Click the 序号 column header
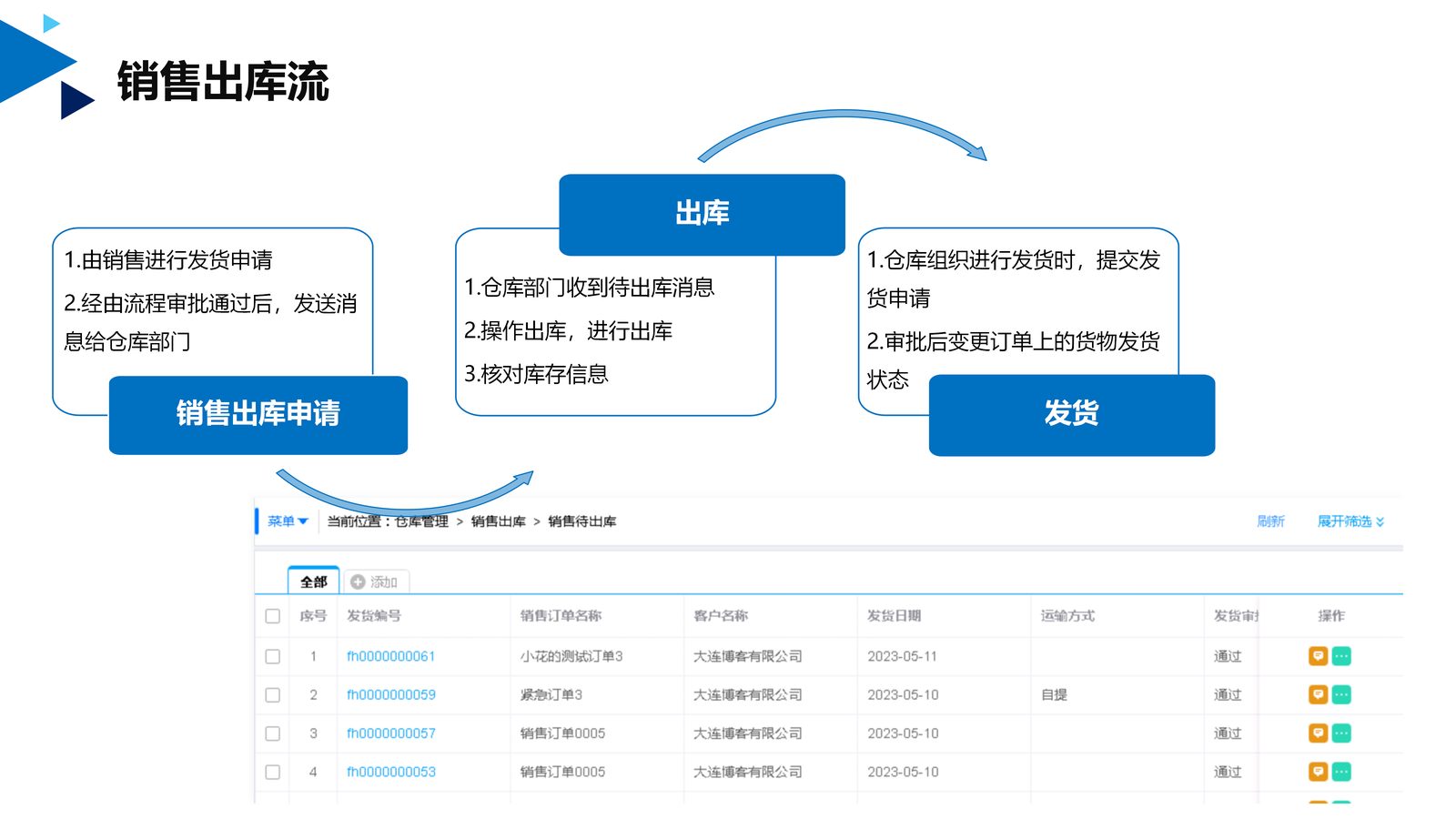This screenshot has width=1456, height=819. (313, 616)
